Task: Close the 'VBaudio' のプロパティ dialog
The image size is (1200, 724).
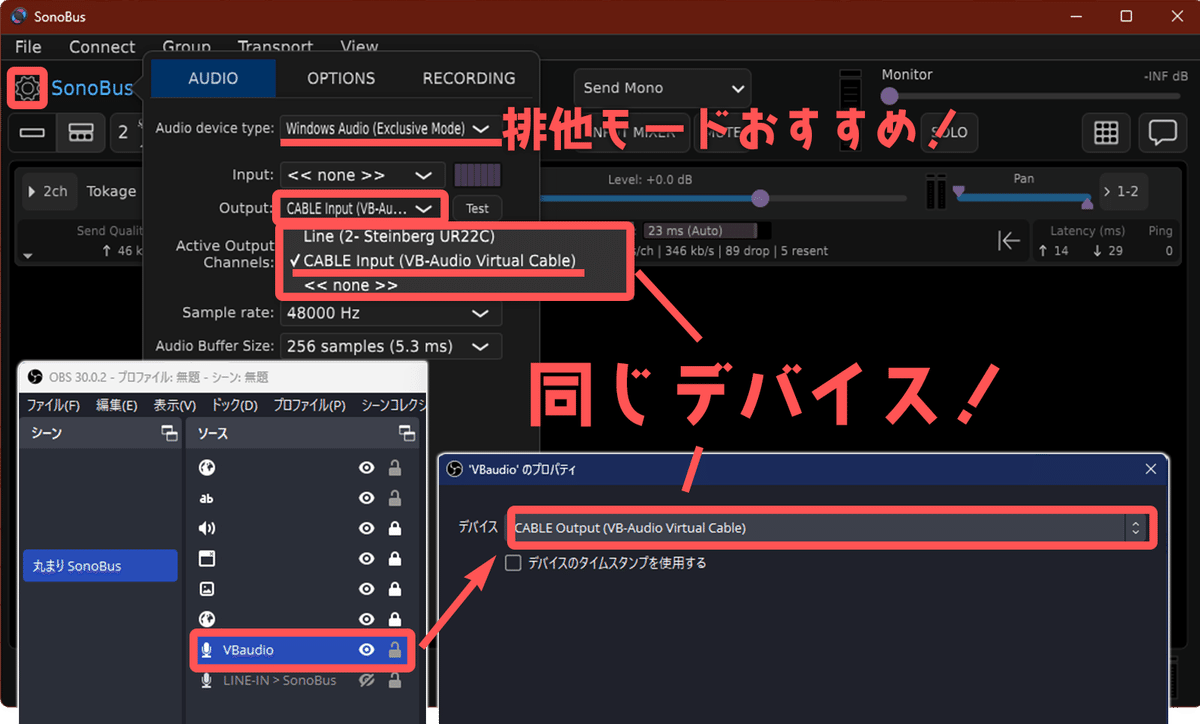Action: click(1151, 469)
